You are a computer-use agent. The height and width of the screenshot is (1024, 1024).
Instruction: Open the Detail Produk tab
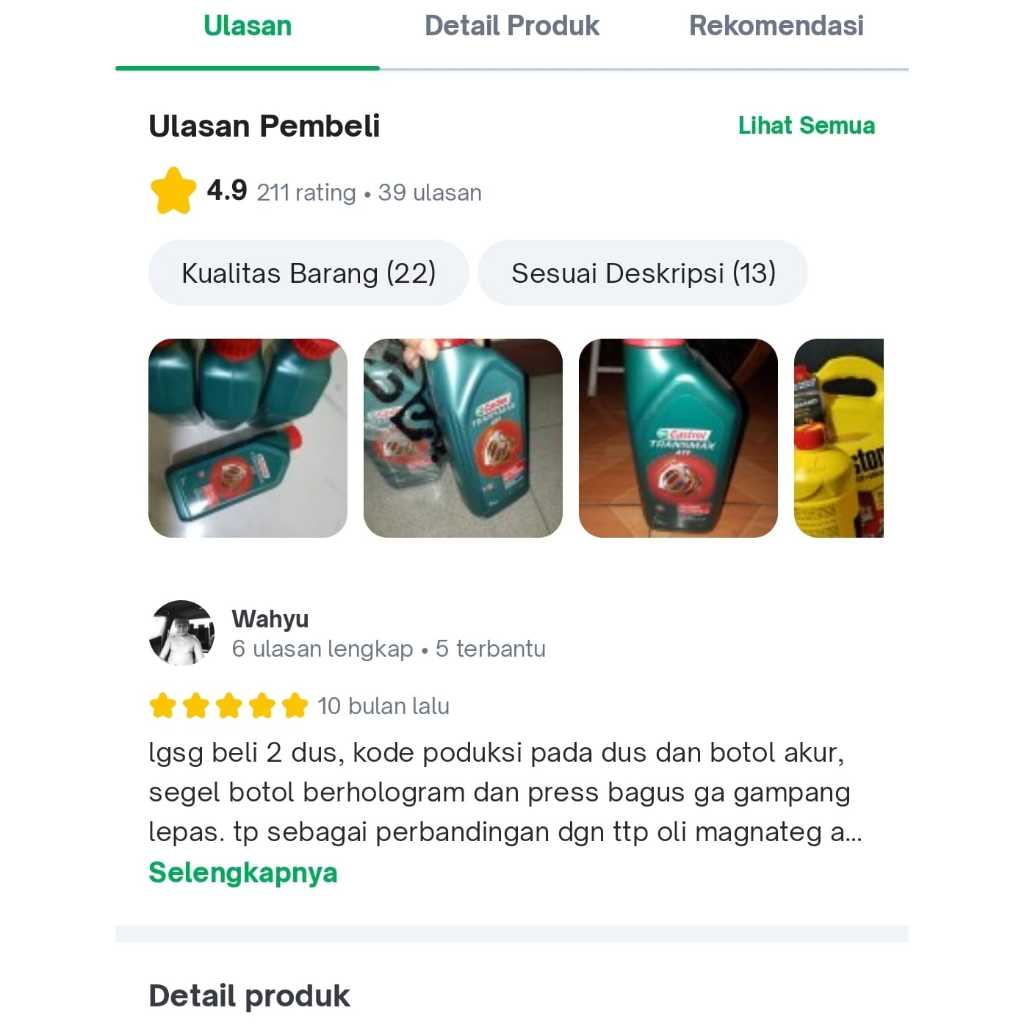(x=511, y=26)
